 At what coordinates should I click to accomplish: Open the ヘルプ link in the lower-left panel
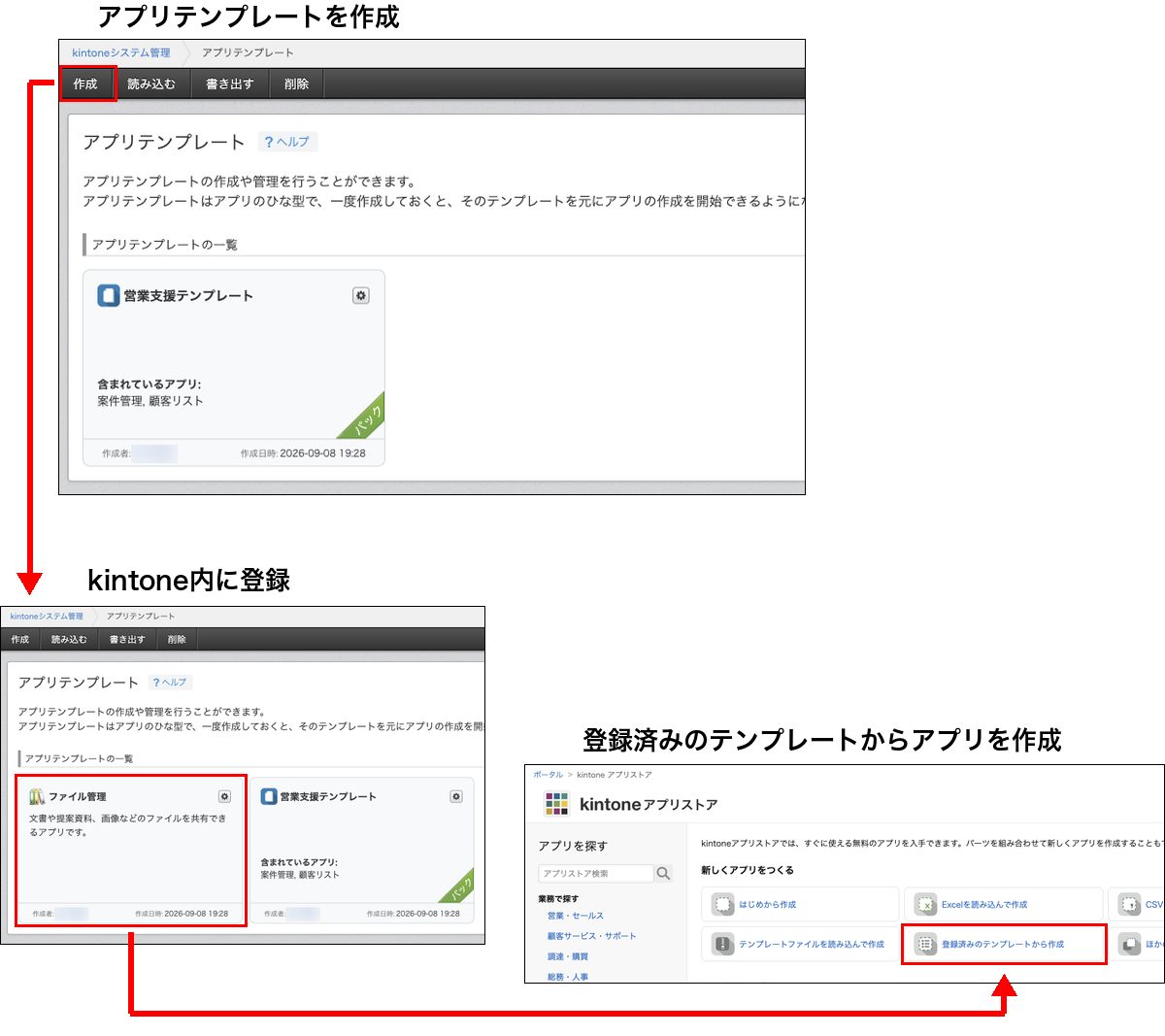tap(170, 683)
